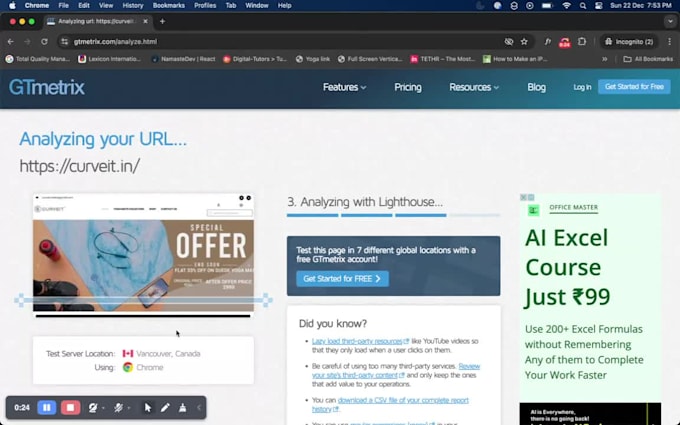Open Chrome three-dot menu
Viewport: 680px width, 425px height.
point(670,42)
